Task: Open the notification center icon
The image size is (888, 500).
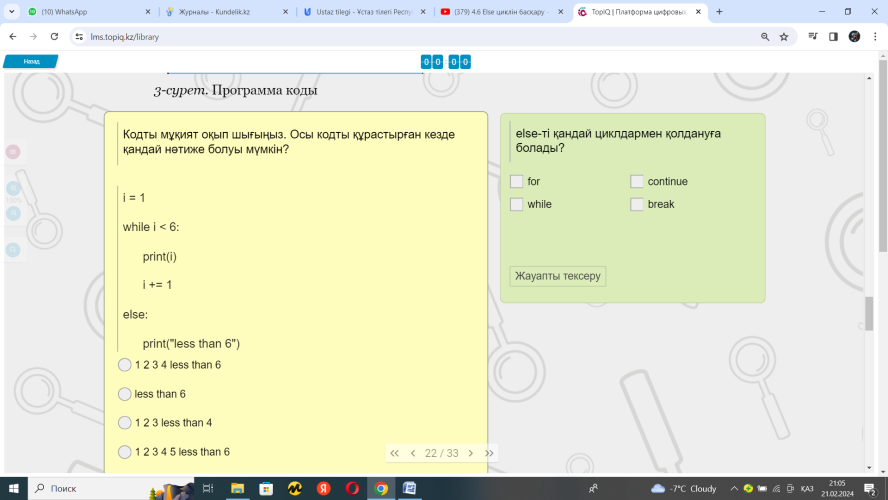Action: (870, 488)
